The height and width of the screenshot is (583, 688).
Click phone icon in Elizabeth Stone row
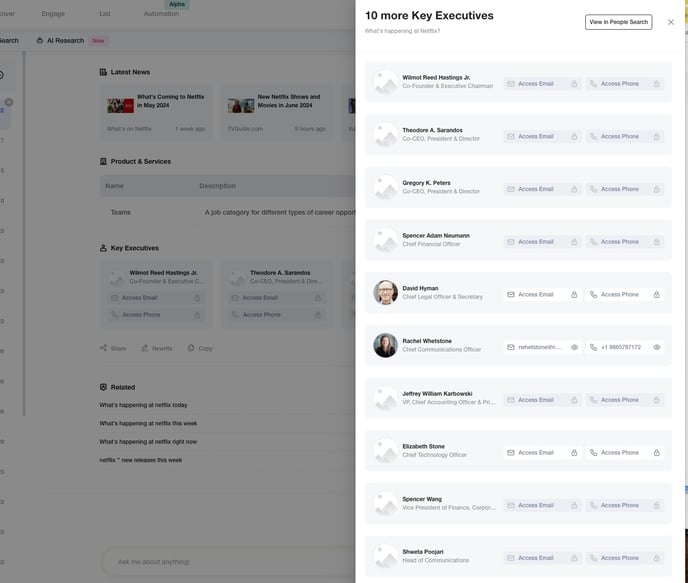593,453
